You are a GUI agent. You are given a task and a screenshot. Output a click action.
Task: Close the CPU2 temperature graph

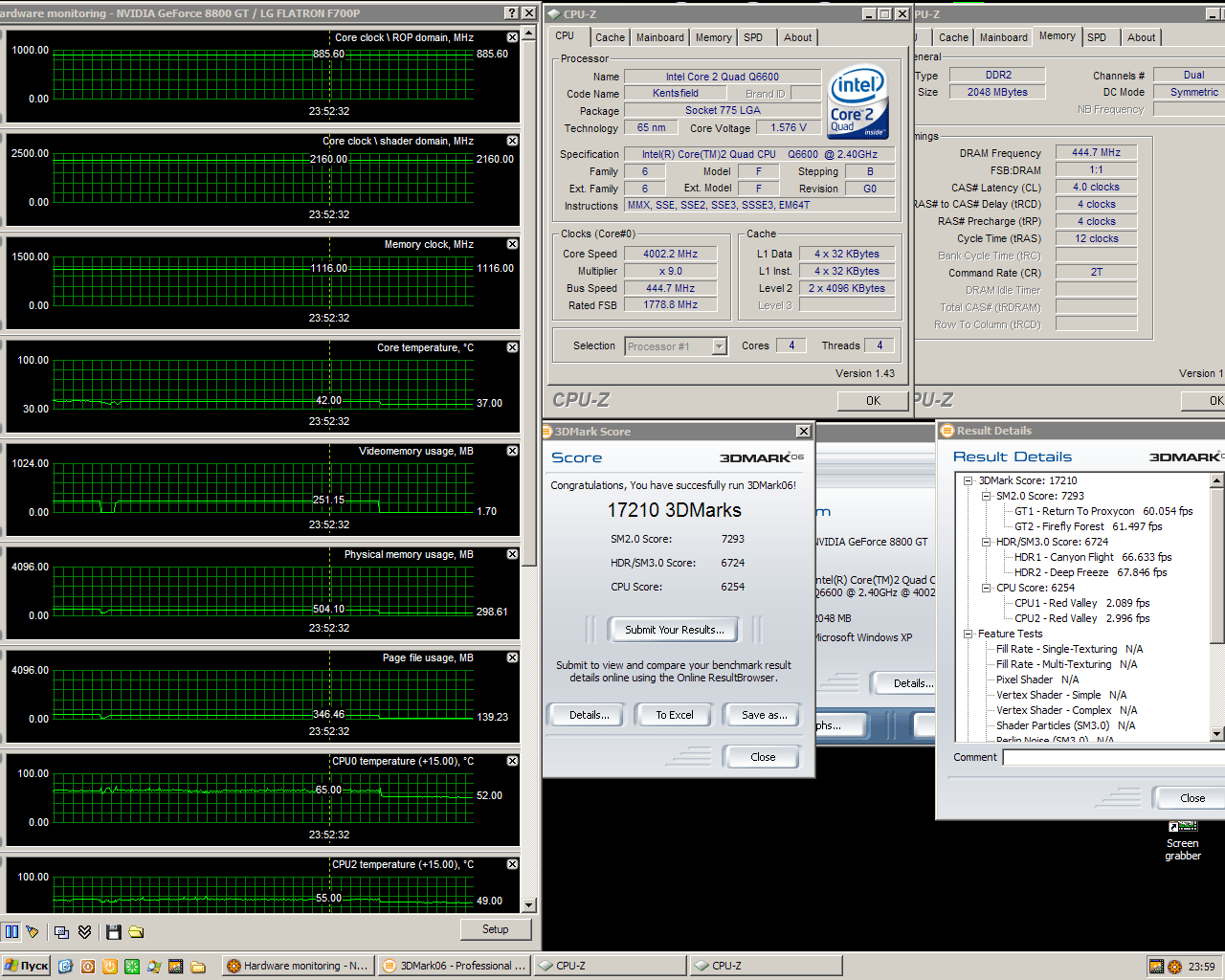coord(512,864)
